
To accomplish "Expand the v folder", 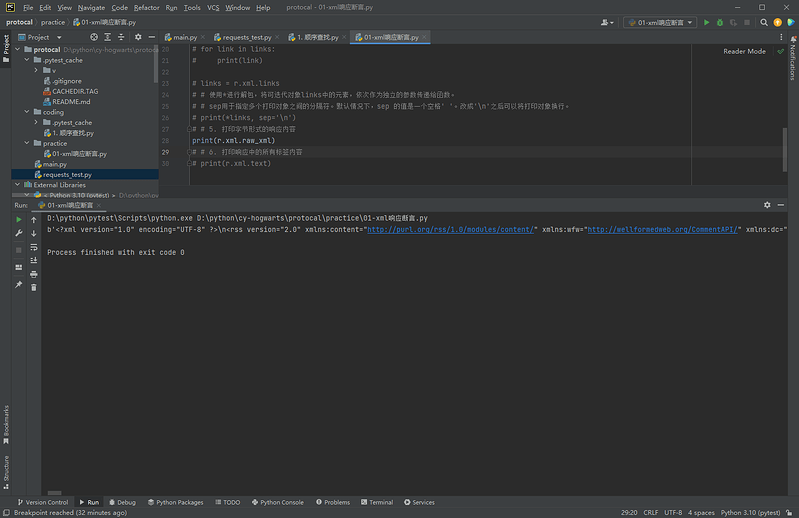I will click(36, 70).
